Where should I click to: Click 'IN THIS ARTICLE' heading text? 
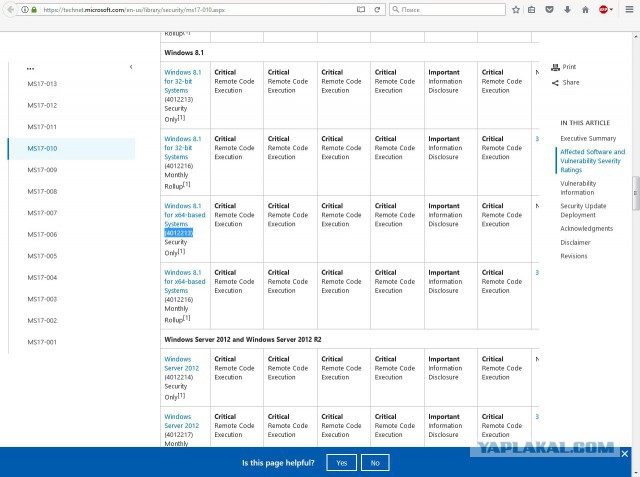coord(585,123)
